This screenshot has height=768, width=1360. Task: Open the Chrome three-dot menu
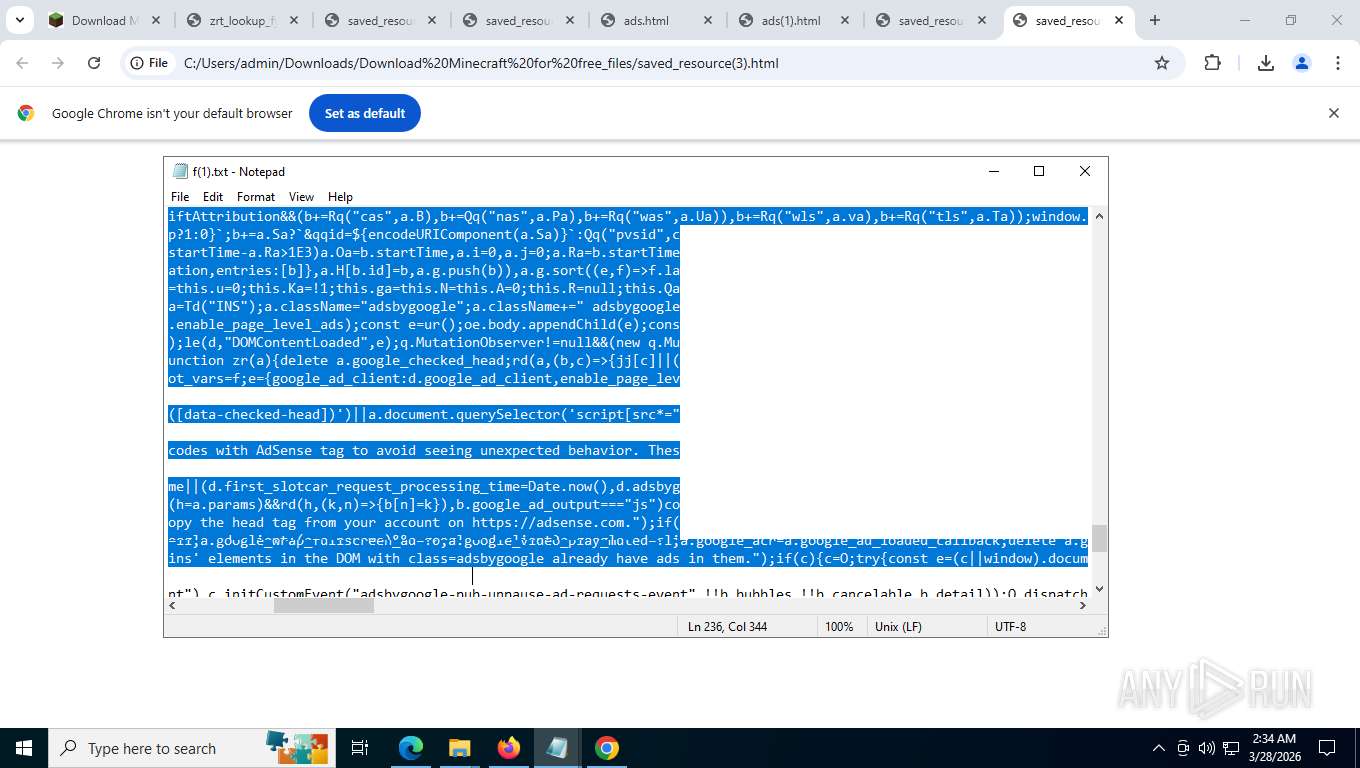[1338, 63]
